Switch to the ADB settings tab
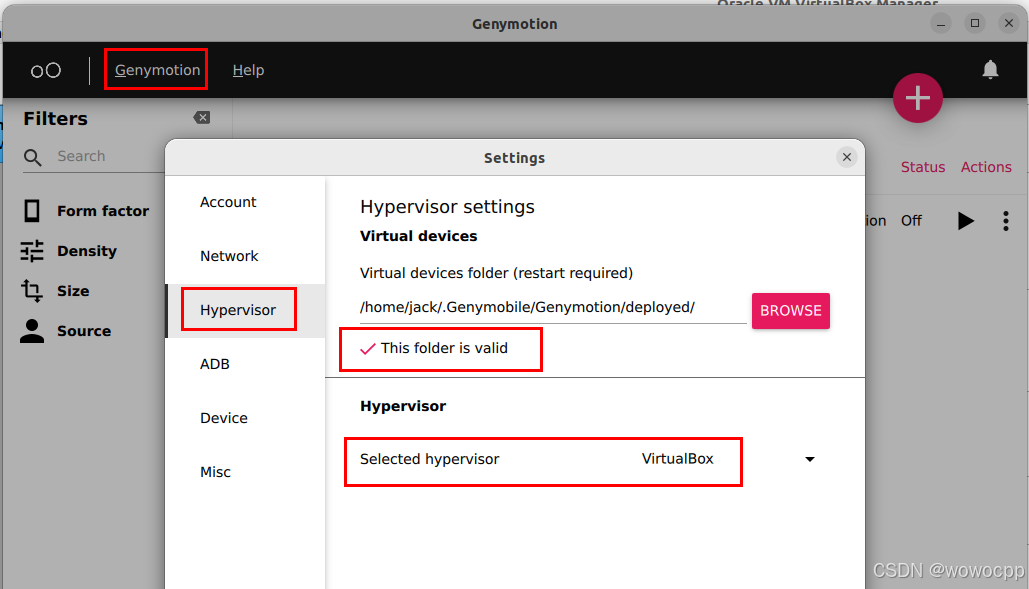Viewport: 1029px width, 589px height. click(x=245, y=364)
